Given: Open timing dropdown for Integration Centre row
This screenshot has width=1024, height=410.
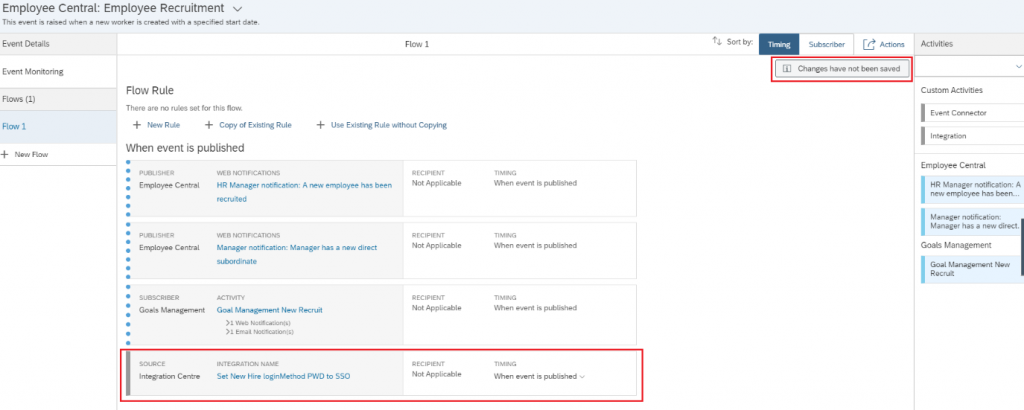Looking at the screenshot, I should (x=539, y=376).
